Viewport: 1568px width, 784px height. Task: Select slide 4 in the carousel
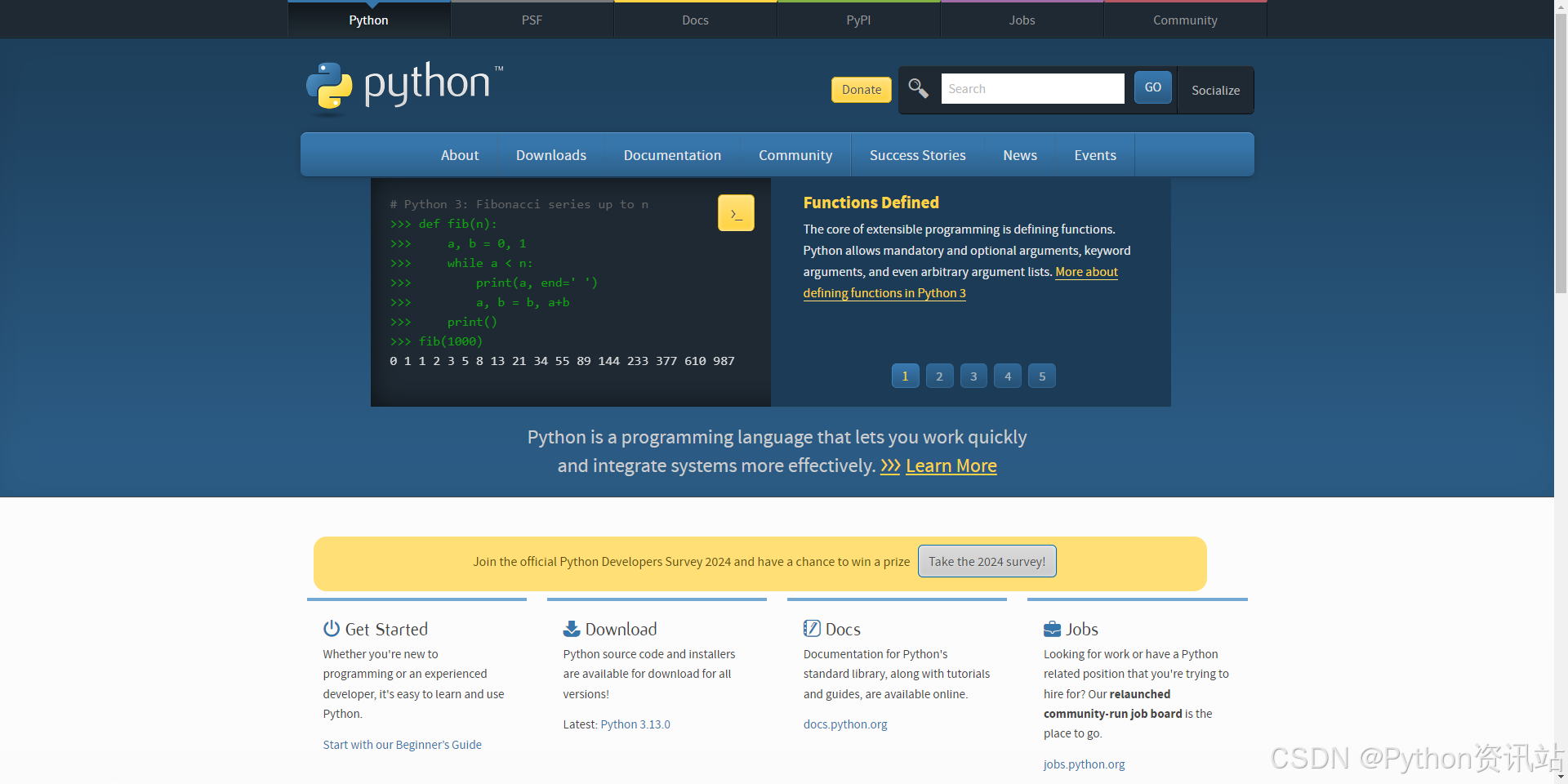[x=1008, y=376]
